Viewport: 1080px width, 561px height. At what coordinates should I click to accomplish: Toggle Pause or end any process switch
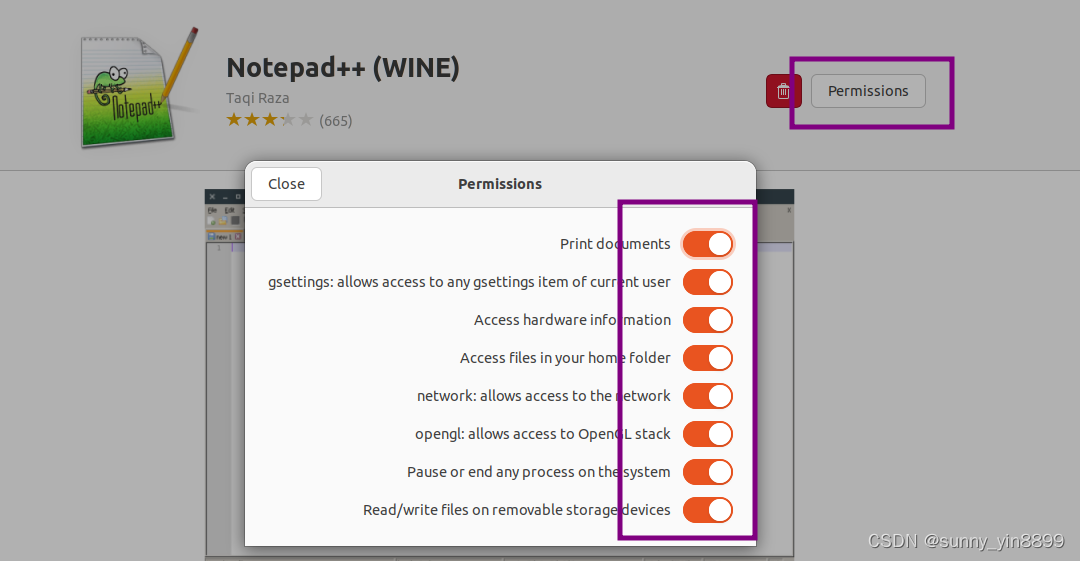click(x=707, y=472)
